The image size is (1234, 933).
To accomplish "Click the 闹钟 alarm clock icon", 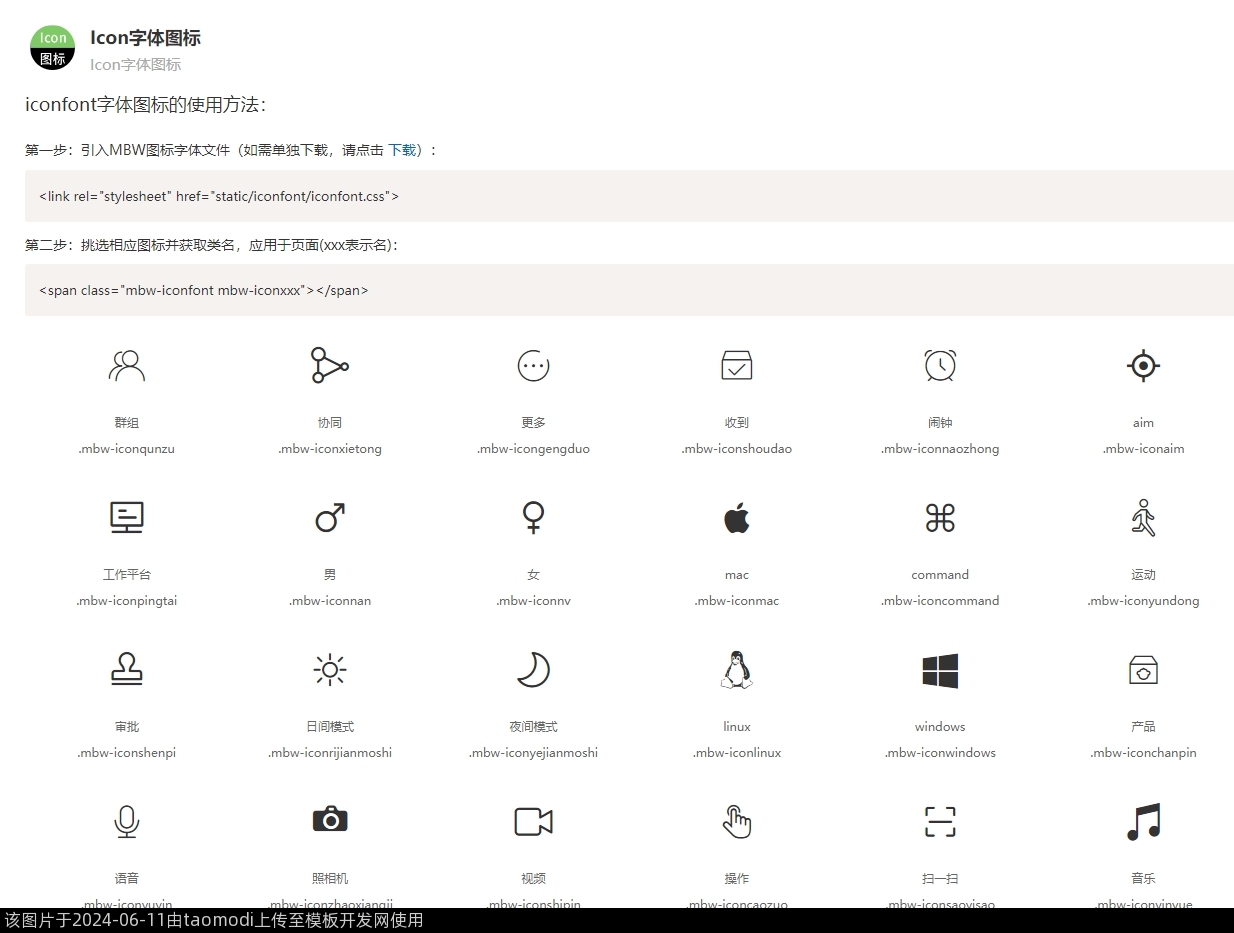I will [940, 366].
